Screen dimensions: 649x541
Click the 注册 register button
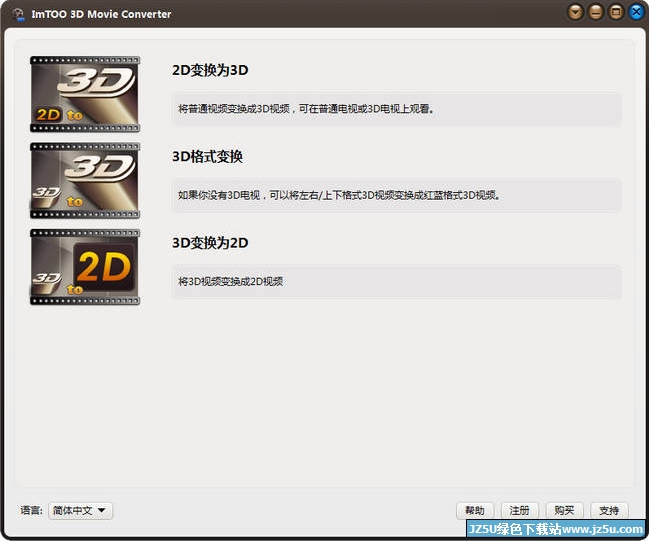coord(519,510)
